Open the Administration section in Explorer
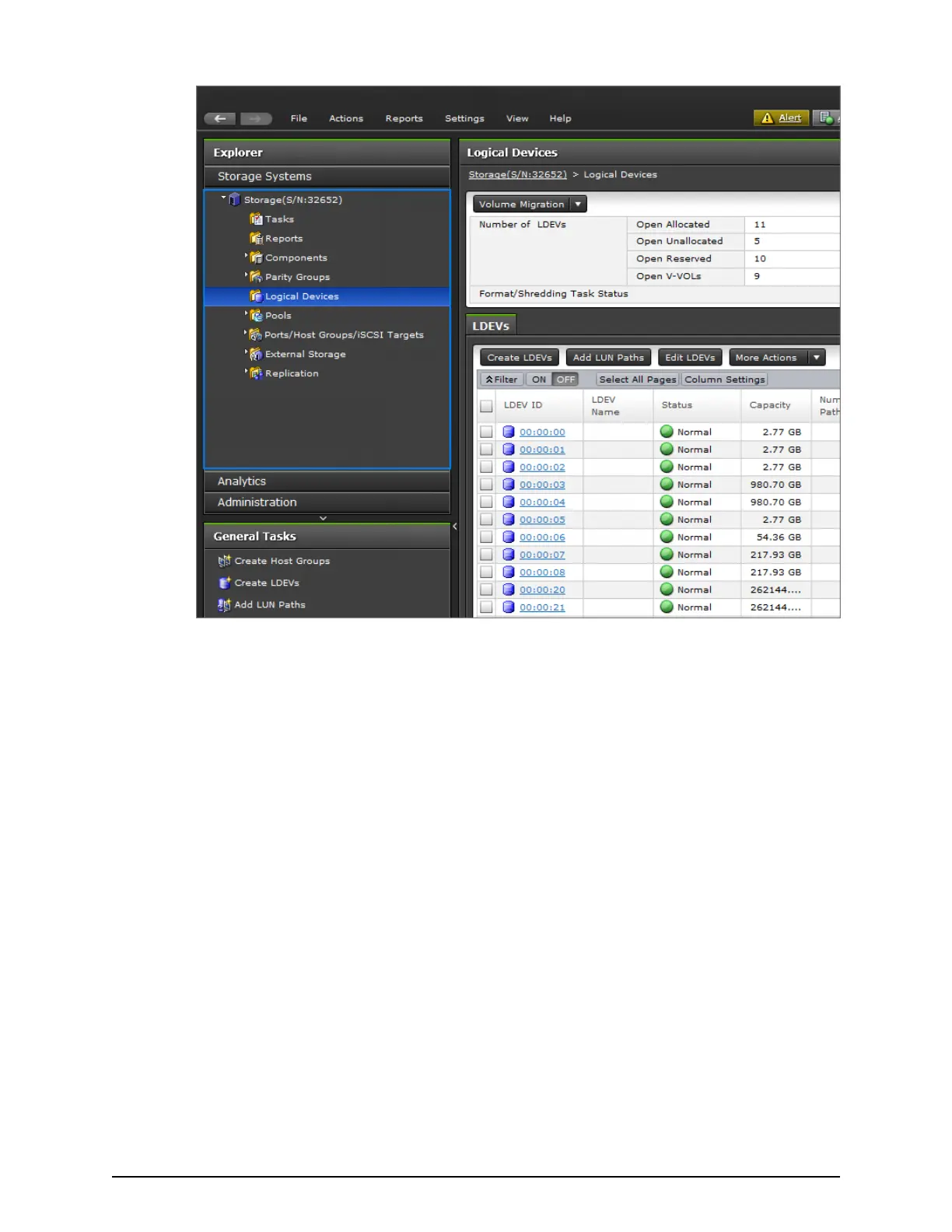The image size is (952, 1232). pos(327,502)
